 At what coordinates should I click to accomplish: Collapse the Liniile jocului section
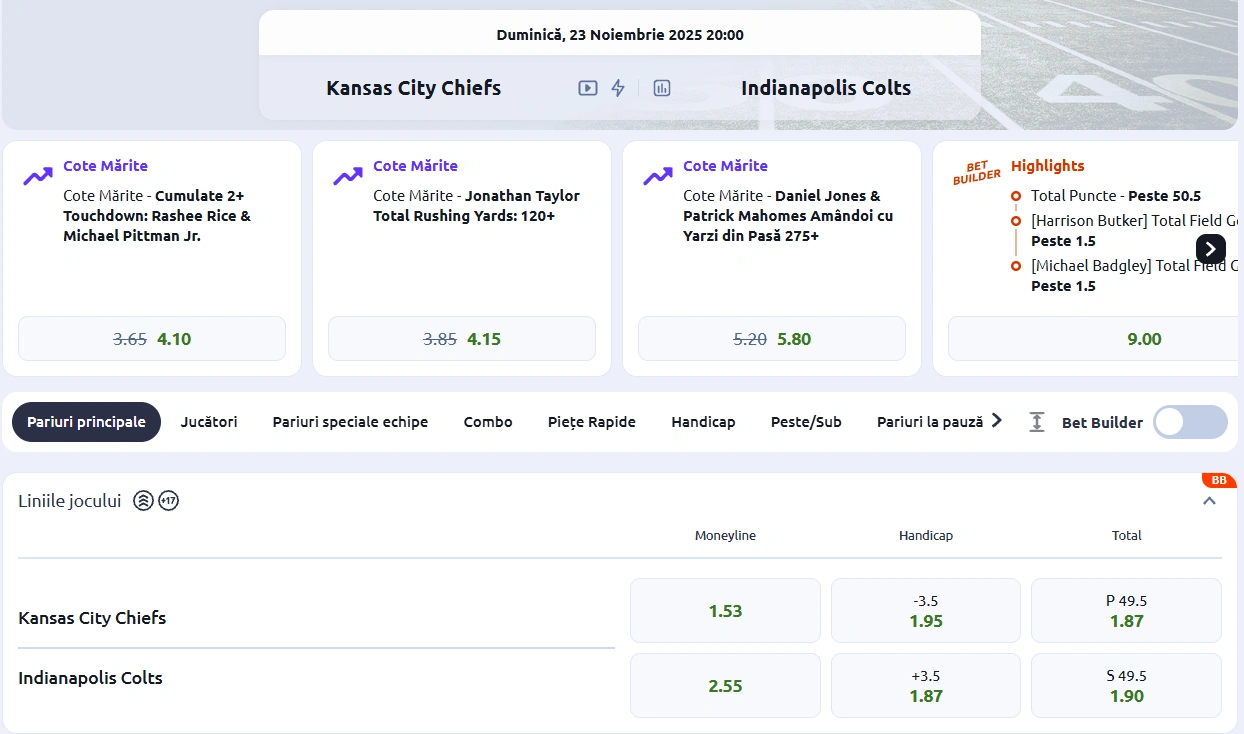1209,500
